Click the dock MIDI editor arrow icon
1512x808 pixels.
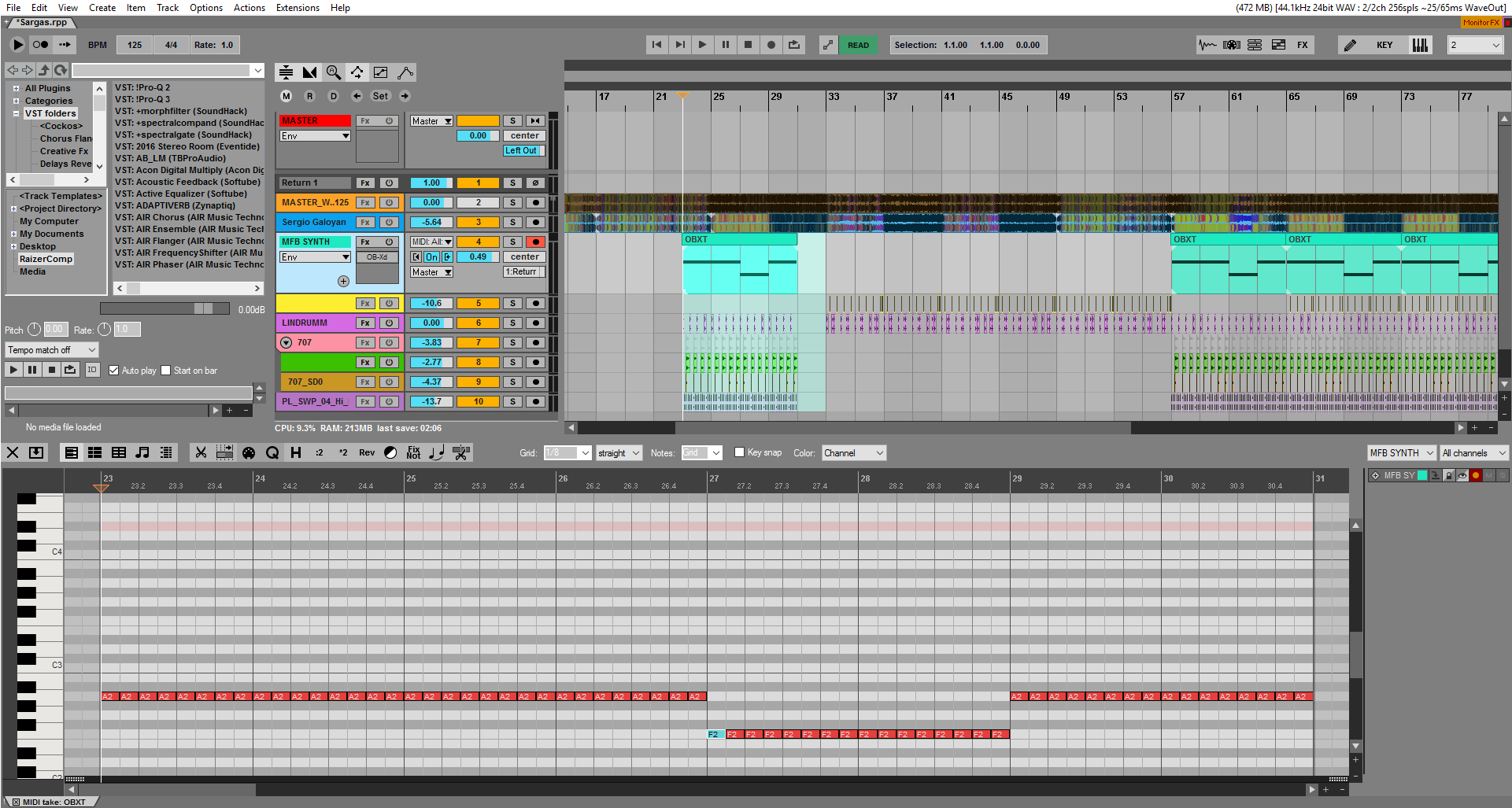point(36,452)
